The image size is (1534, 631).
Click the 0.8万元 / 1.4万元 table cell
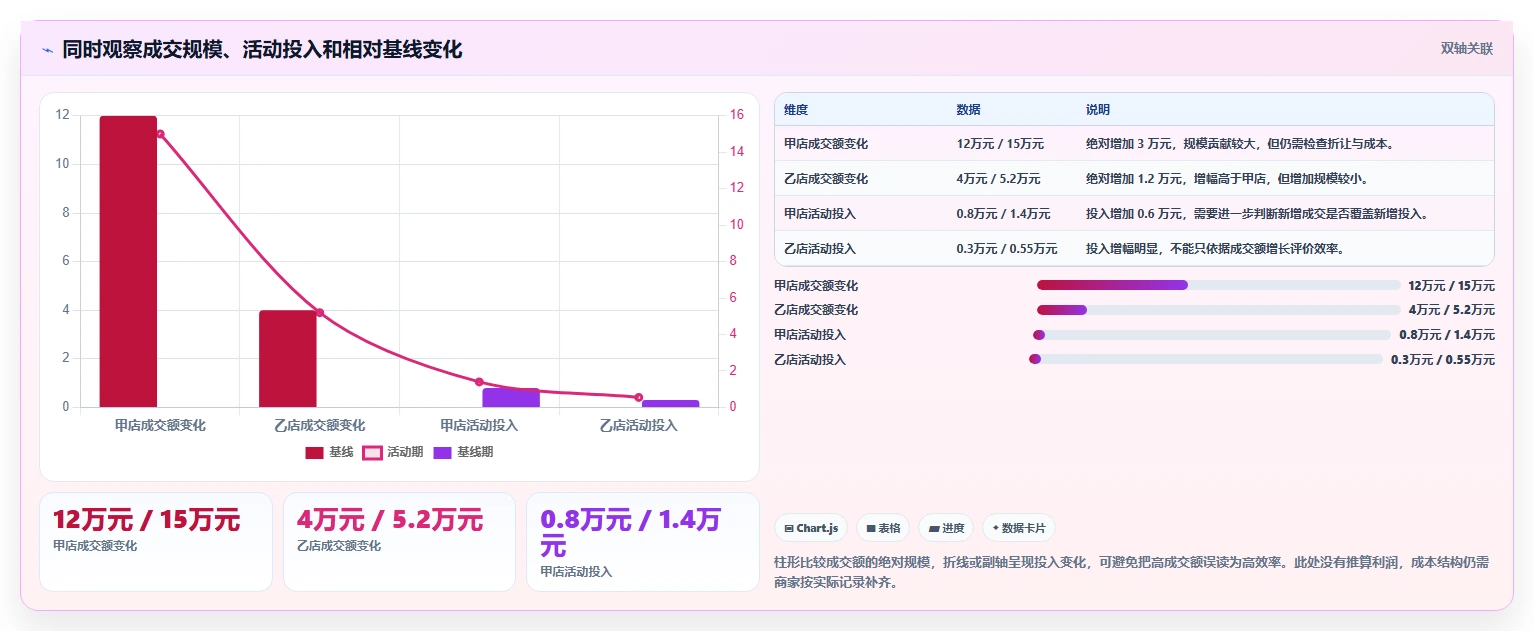coord(1004,214)
